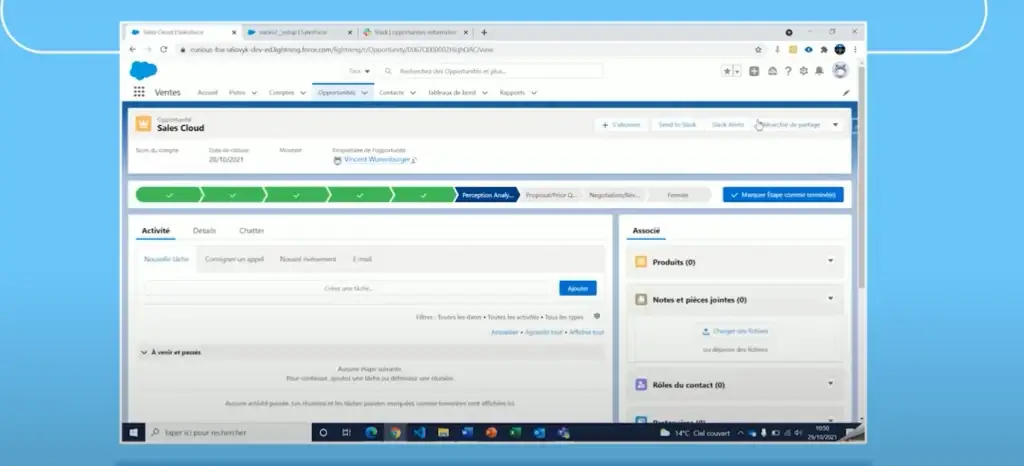The image size is (1024, 466).
Task: Click the Favorites star icon
Action: click(x=727, y=71)
